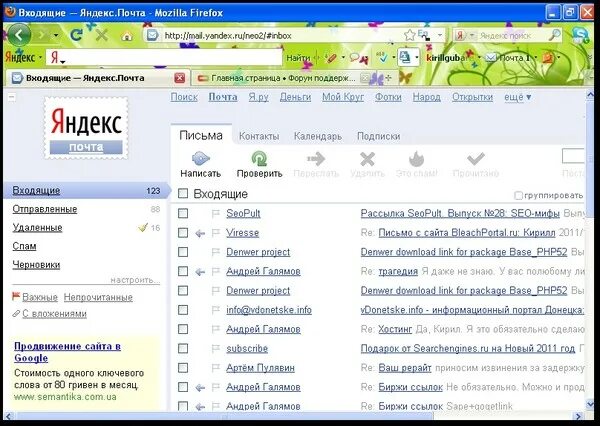The height and width of the screenshot is (426, 600).
Task: Tick the checkbox on the трагедия message row
Action: [183, 271]
